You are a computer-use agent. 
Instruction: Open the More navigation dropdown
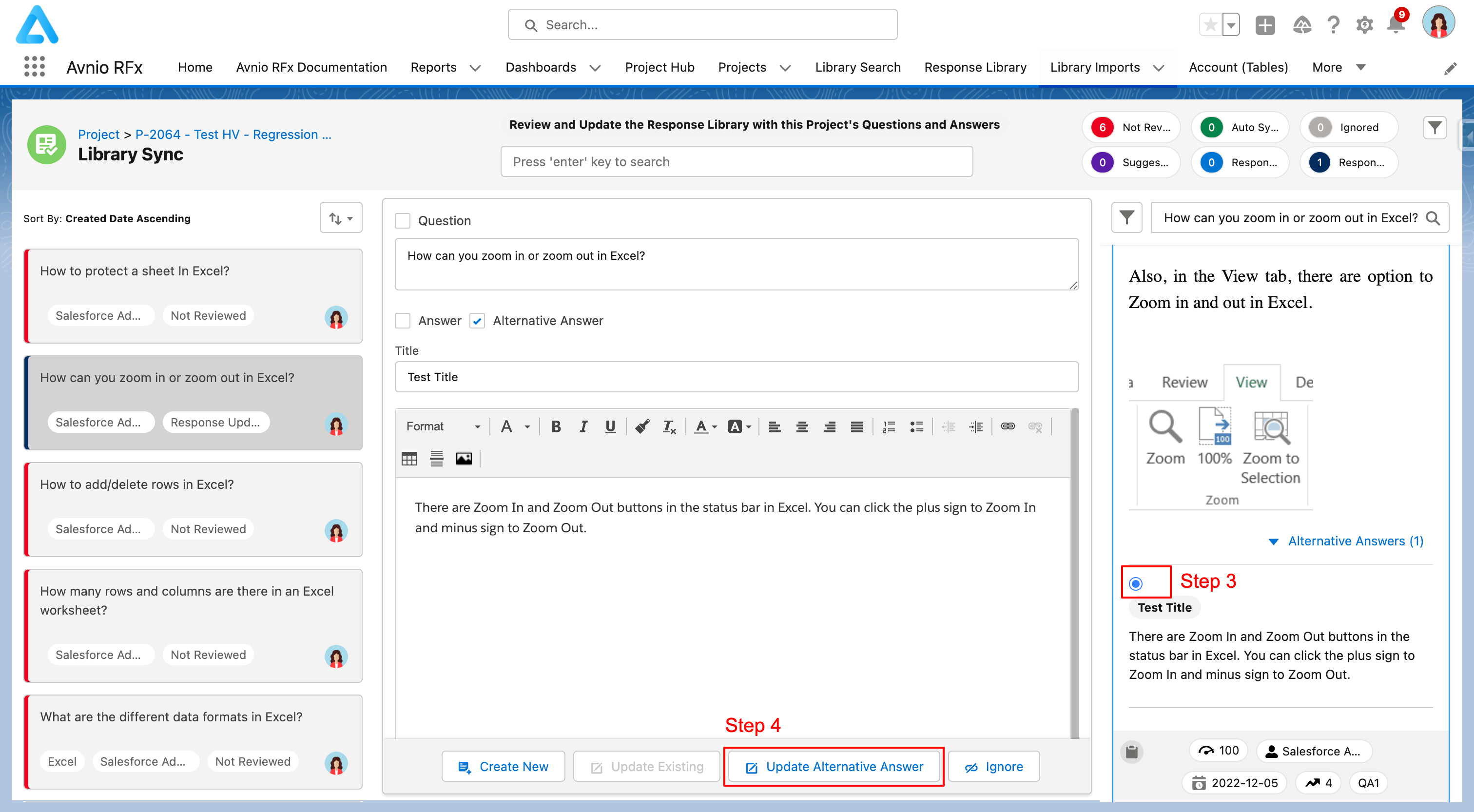(x=1338, y=67)
